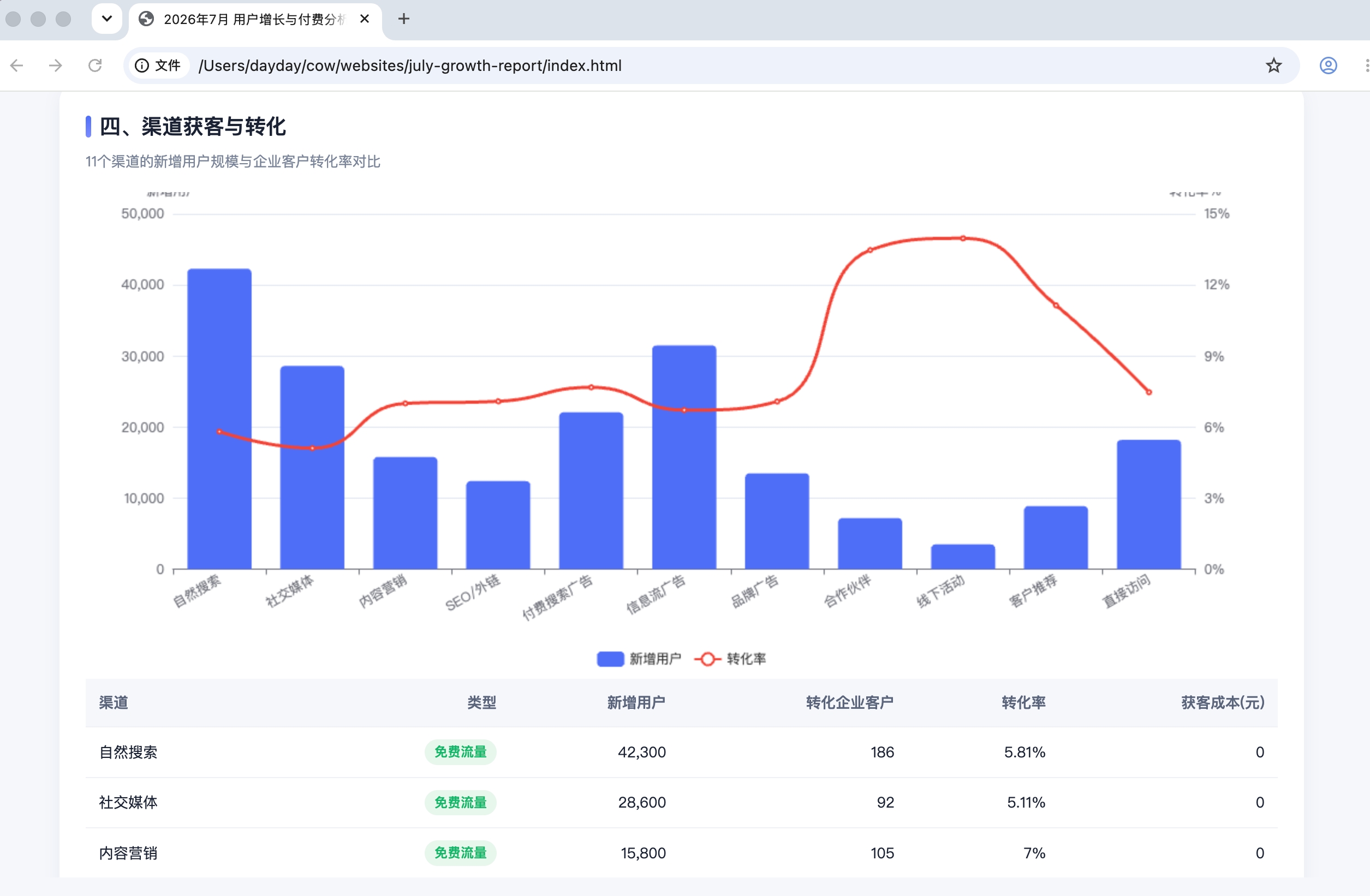Toggle the 转化率 legend series
The image size is (1370, 896).
pyautogui.click(x=730, y=659)
